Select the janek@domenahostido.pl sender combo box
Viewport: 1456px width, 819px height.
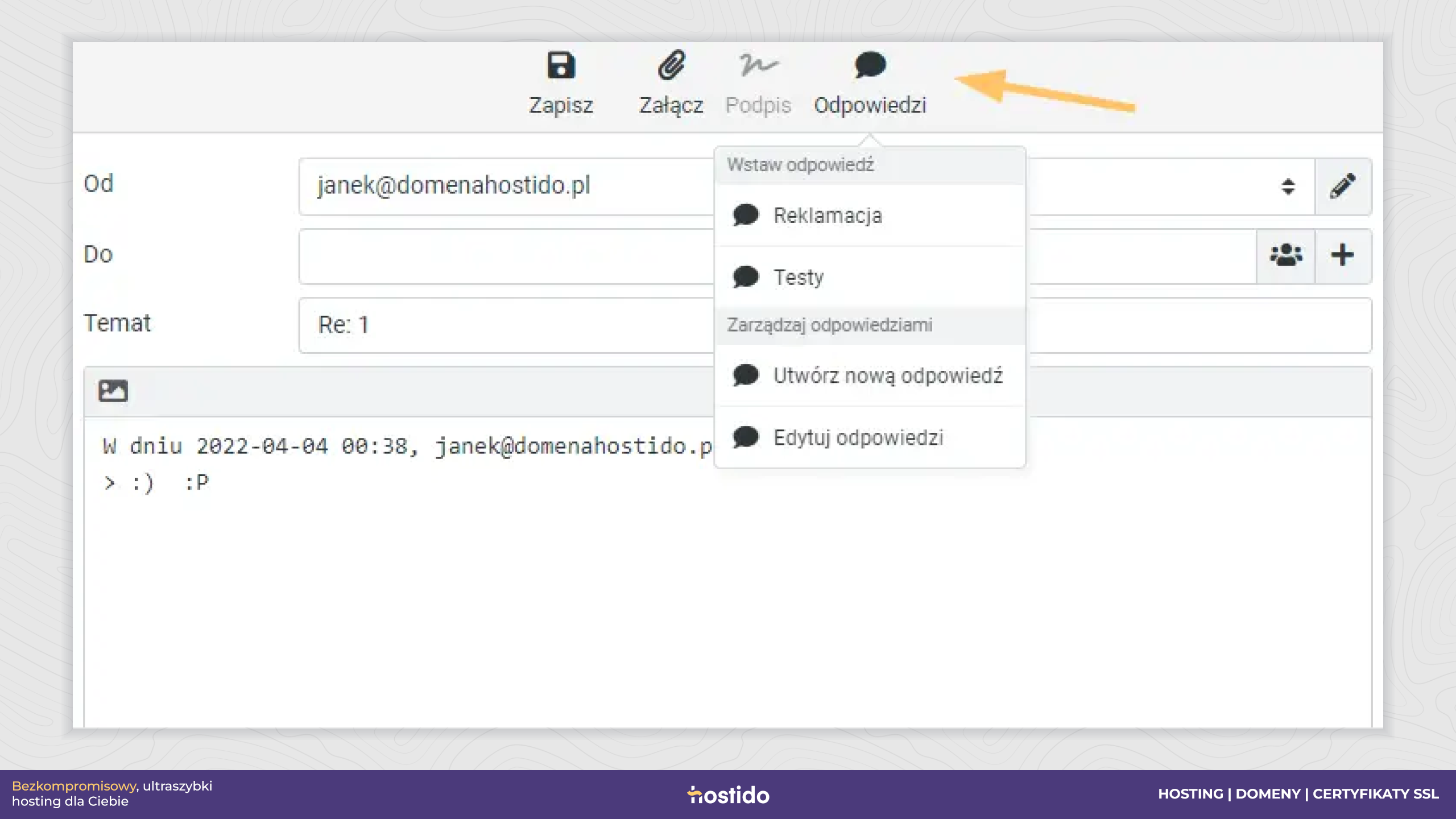806,186
